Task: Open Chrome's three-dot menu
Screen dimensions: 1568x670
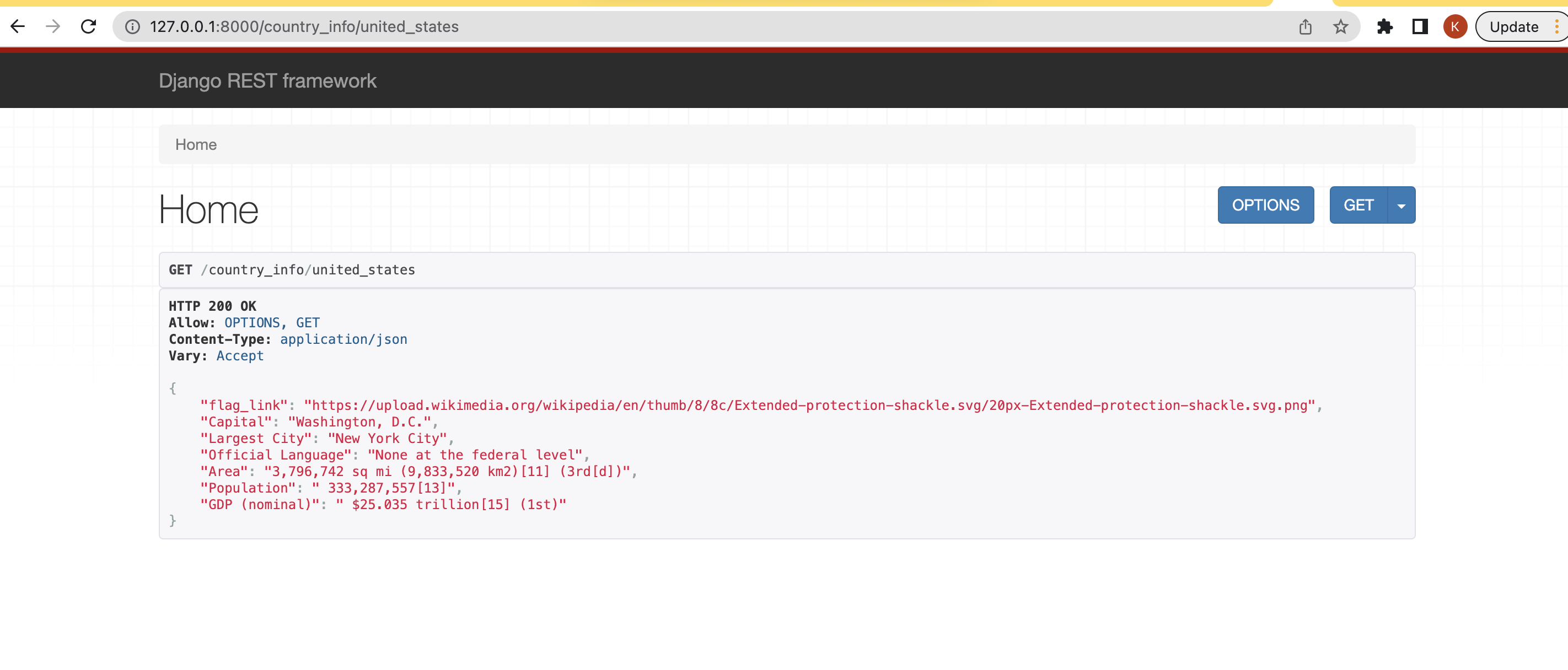Action: [1556, 27]
